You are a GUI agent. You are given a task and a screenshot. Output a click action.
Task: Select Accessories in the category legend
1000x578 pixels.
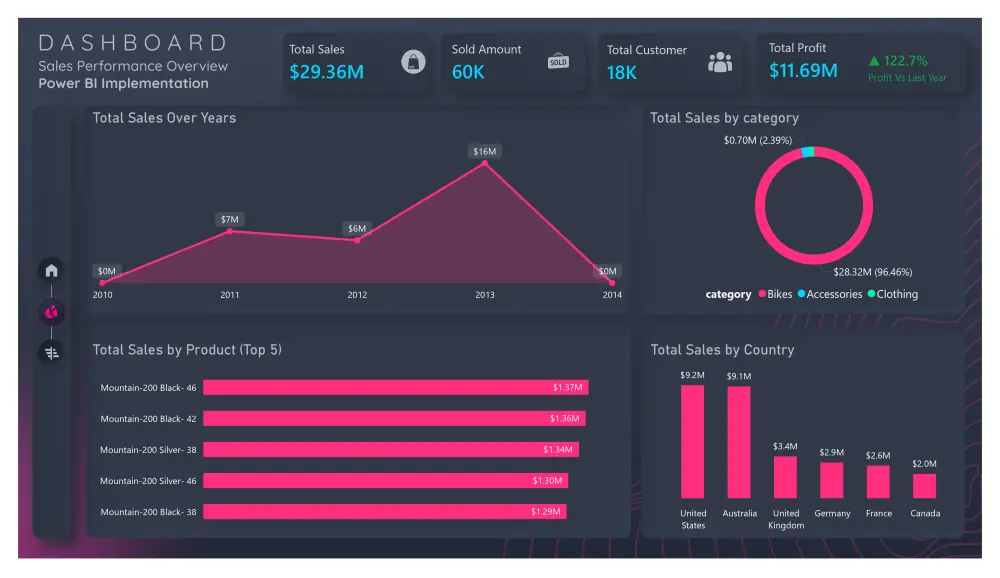pos(830,294)
